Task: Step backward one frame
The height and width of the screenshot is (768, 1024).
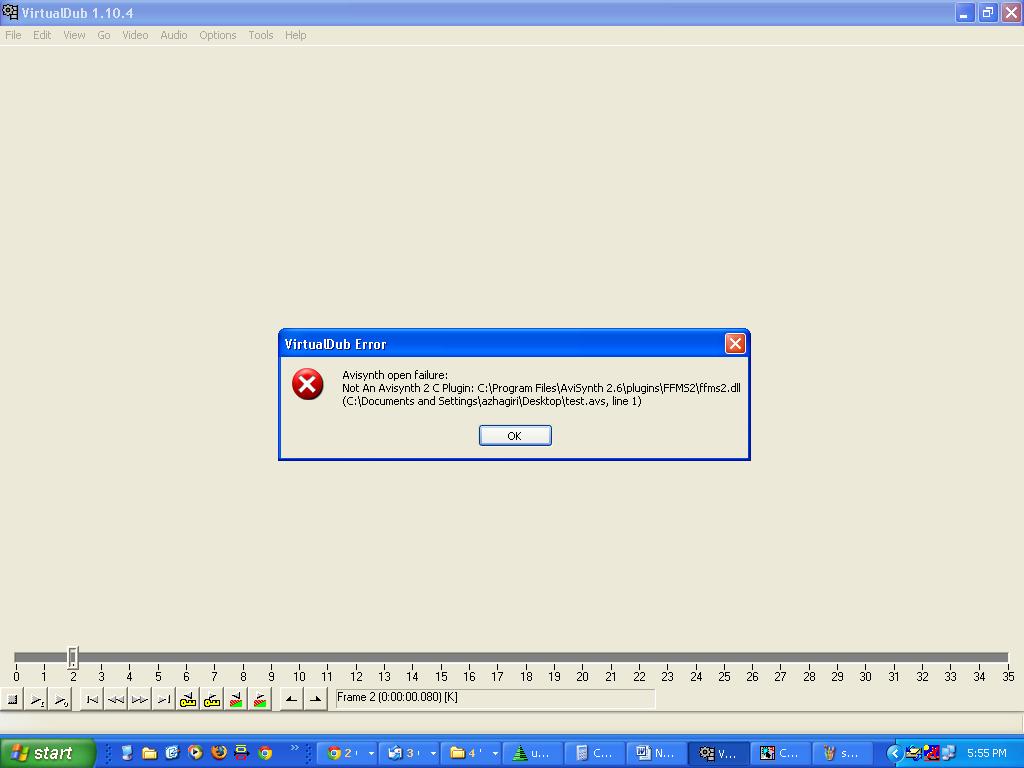Action: coord(116,699)
